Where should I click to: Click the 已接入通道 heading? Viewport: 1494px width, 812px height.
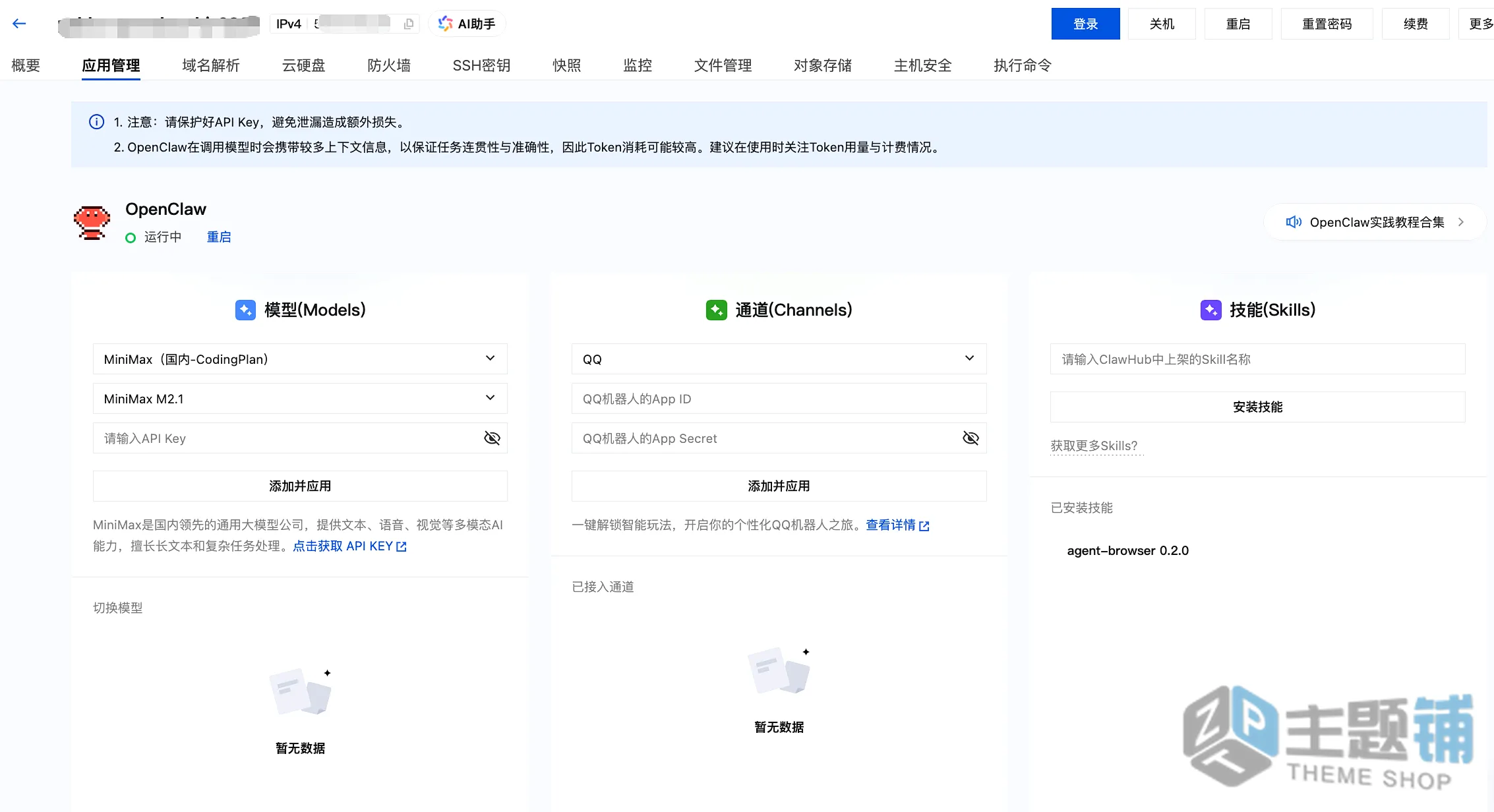click(x=603, y=587)
